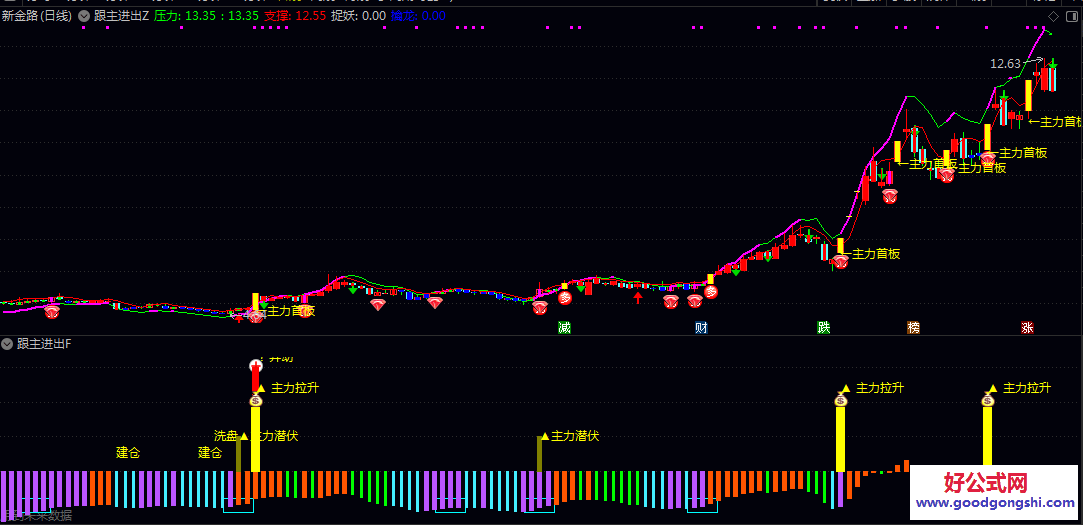
Task: Click money bag icon beside the middle 主力拉升 label
Action: (x=841, y=399)
